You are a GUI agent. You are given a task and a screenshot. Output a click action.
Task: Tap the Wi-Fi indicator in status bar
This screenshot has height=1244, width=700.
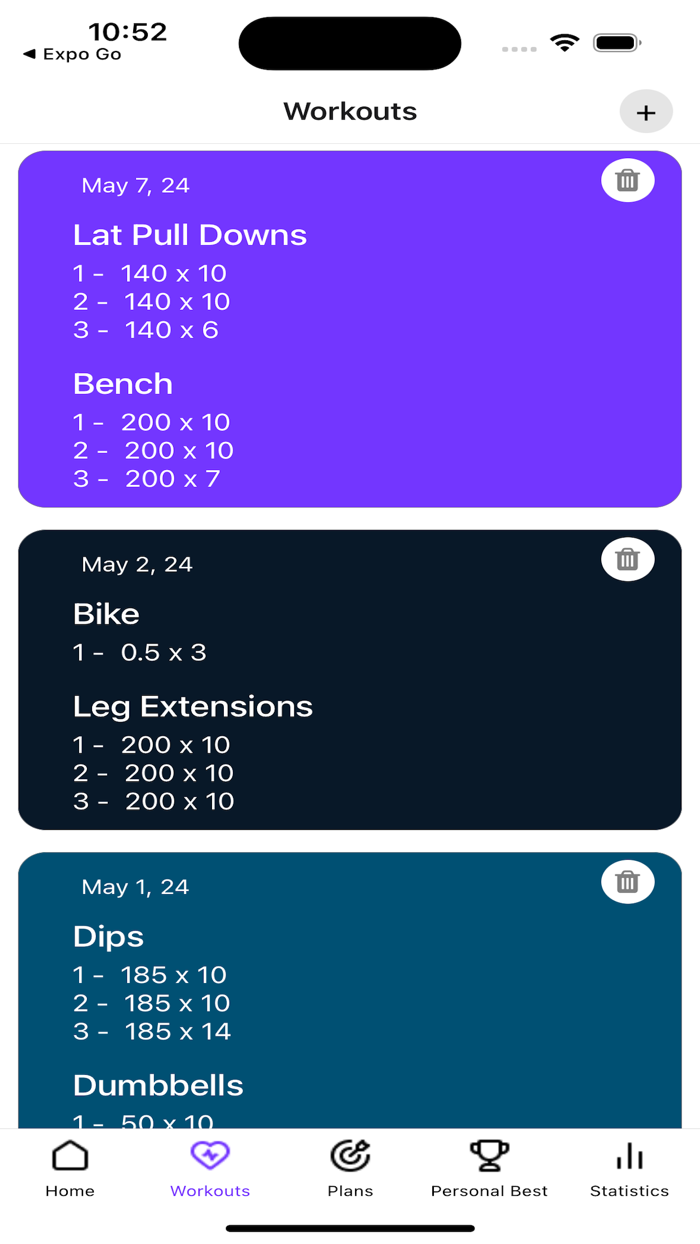563,44
